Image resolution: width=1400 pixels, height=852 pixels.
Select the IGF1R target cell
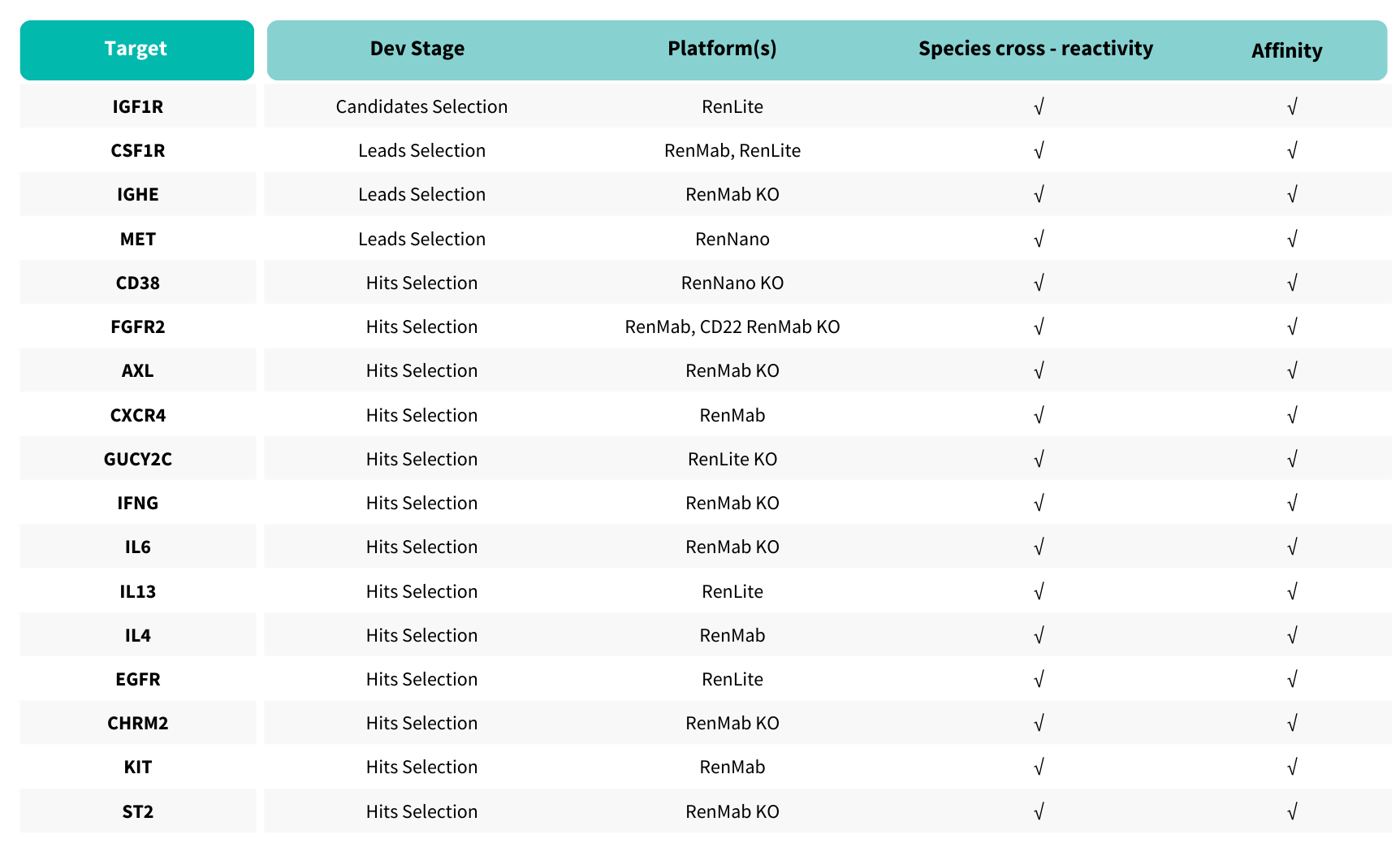138,106
